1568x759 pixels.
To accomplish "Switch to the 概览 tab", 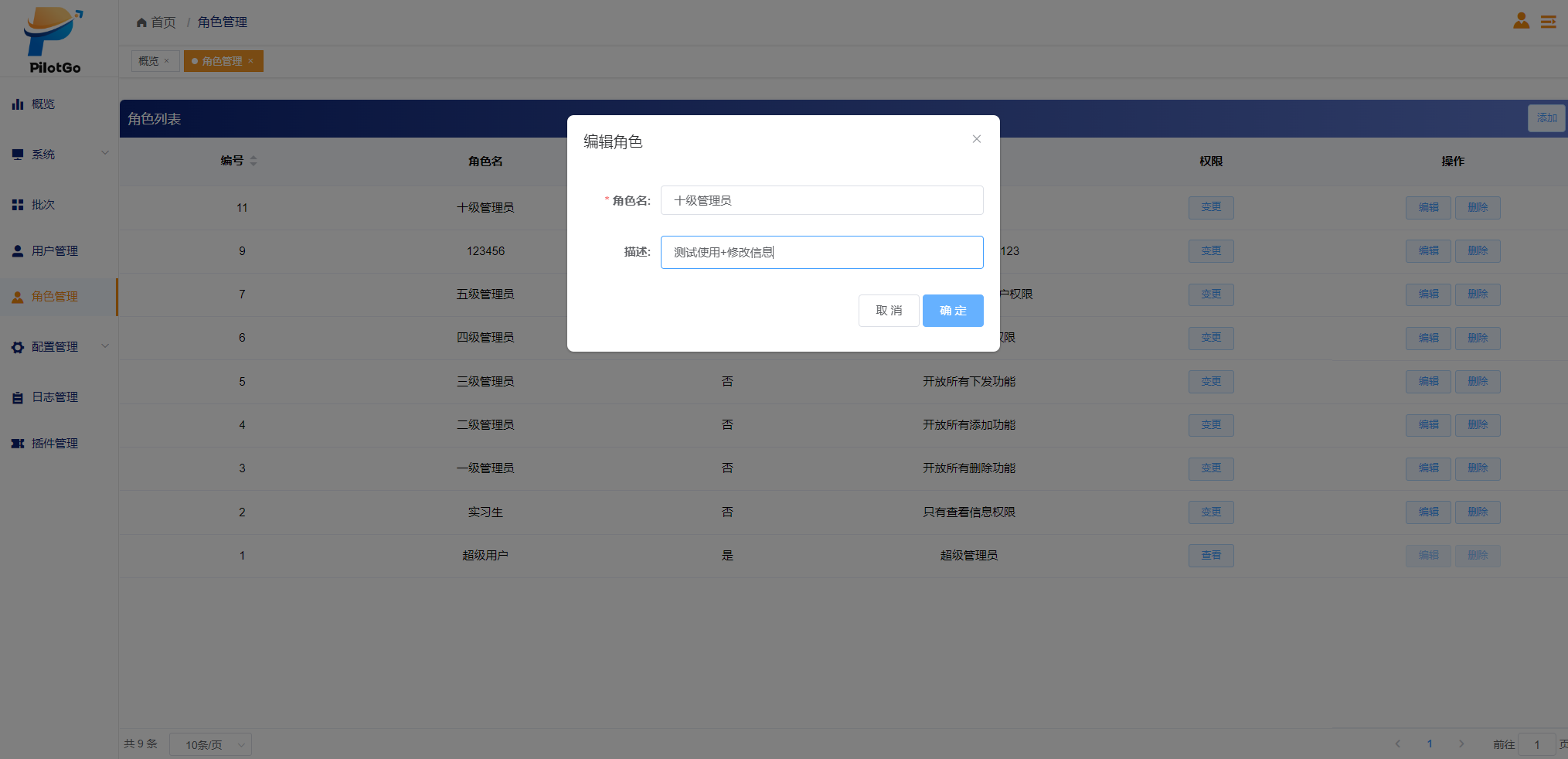I will [148, 61].
